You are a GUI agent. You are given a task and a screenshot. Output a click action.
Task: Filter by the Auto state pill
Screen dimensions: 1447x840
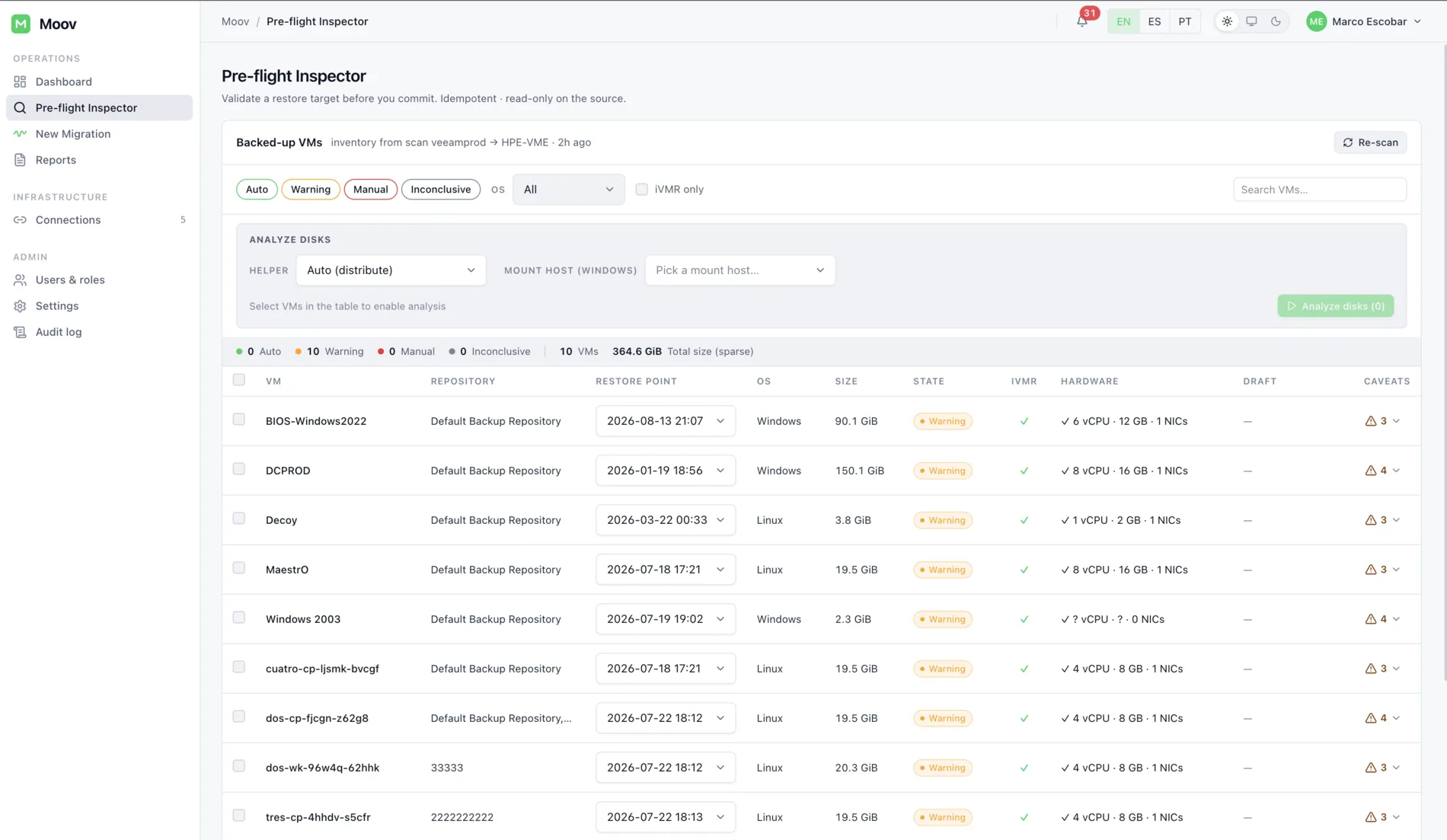pos(257,189)
